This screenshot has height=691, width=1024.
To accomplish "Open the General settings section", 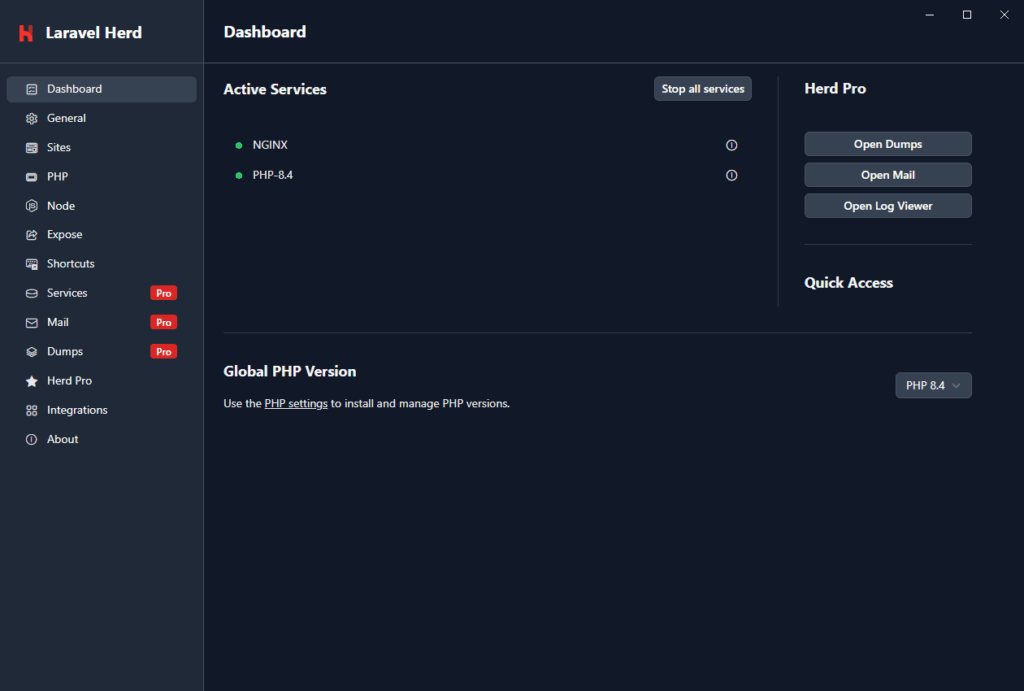I will pyautogui.click(x=101, y=118).
